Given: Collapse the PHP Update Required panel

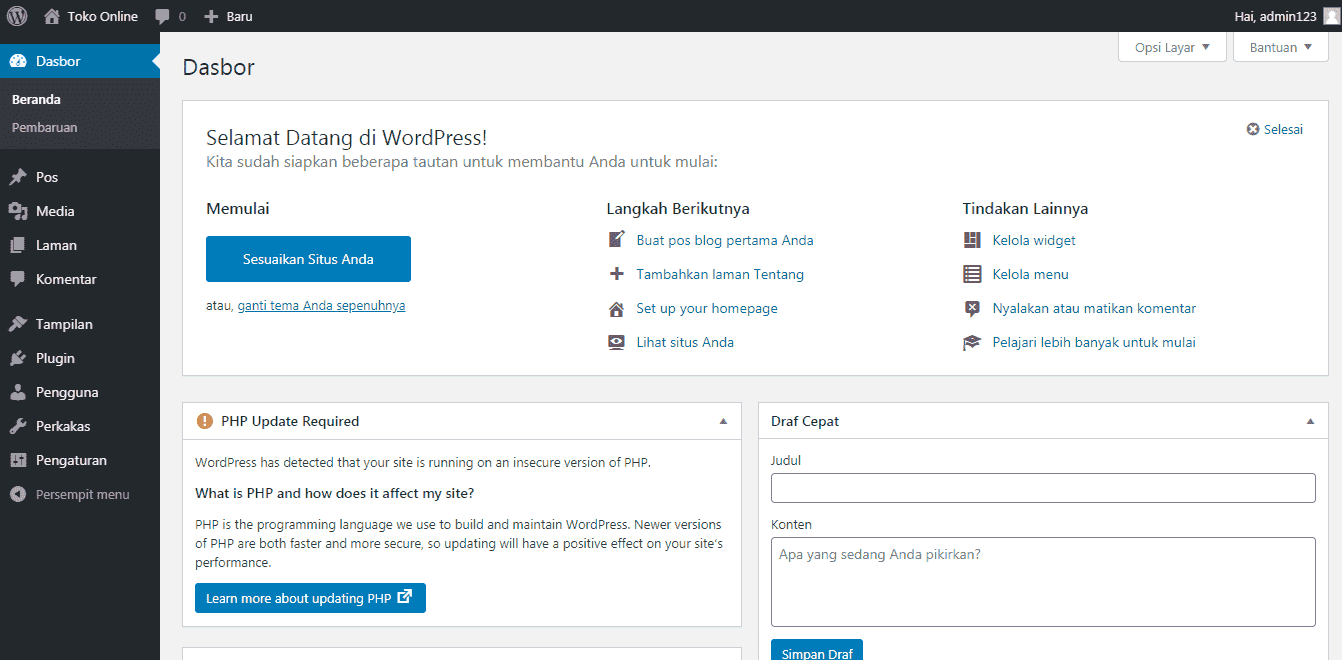Looking at the screenshot, I should 723,421.
